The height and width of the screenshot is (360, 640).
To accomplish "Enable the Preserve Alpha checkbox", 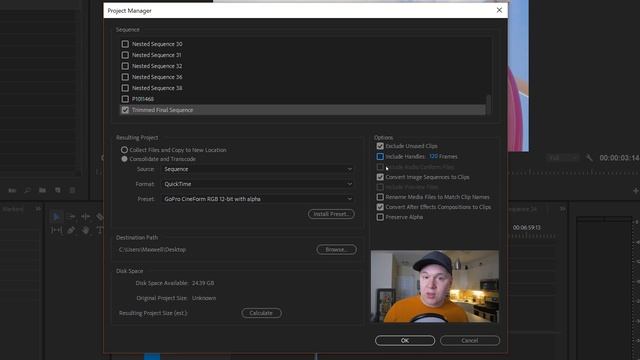I will 380,217.
